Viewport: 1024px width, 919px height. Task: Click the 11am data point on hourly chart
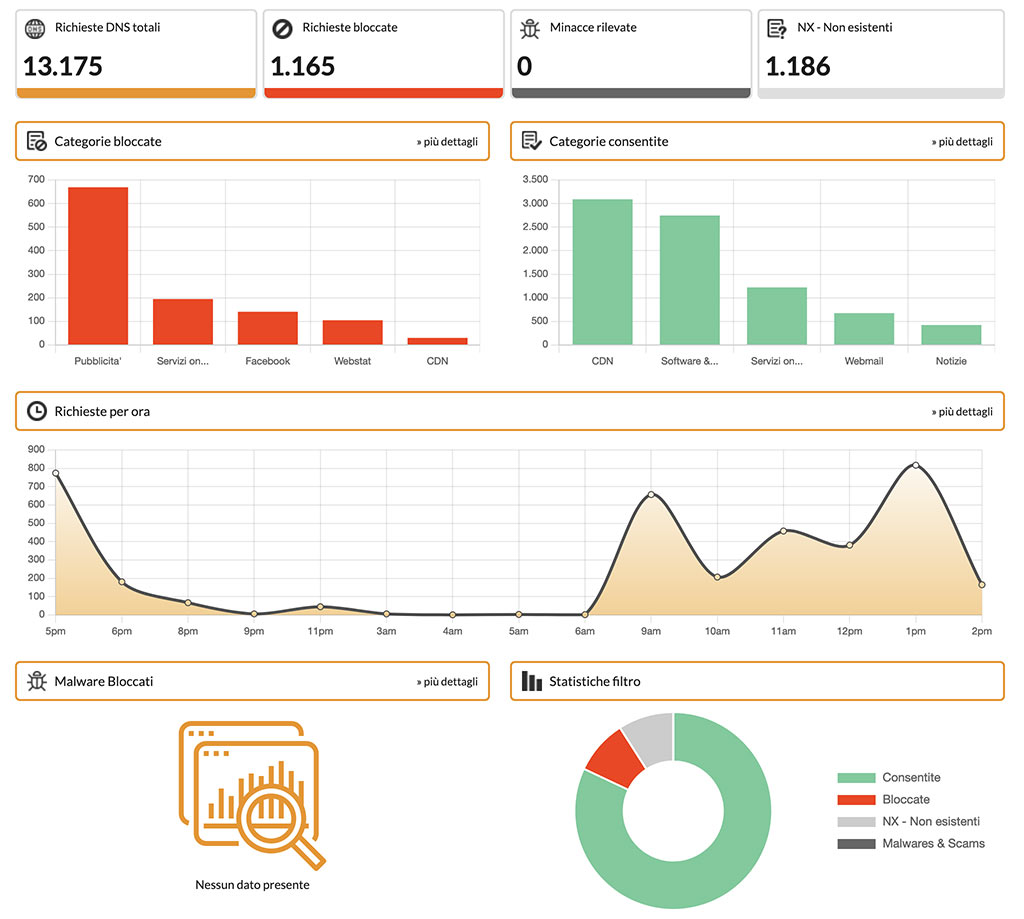(x=784, y=531)
